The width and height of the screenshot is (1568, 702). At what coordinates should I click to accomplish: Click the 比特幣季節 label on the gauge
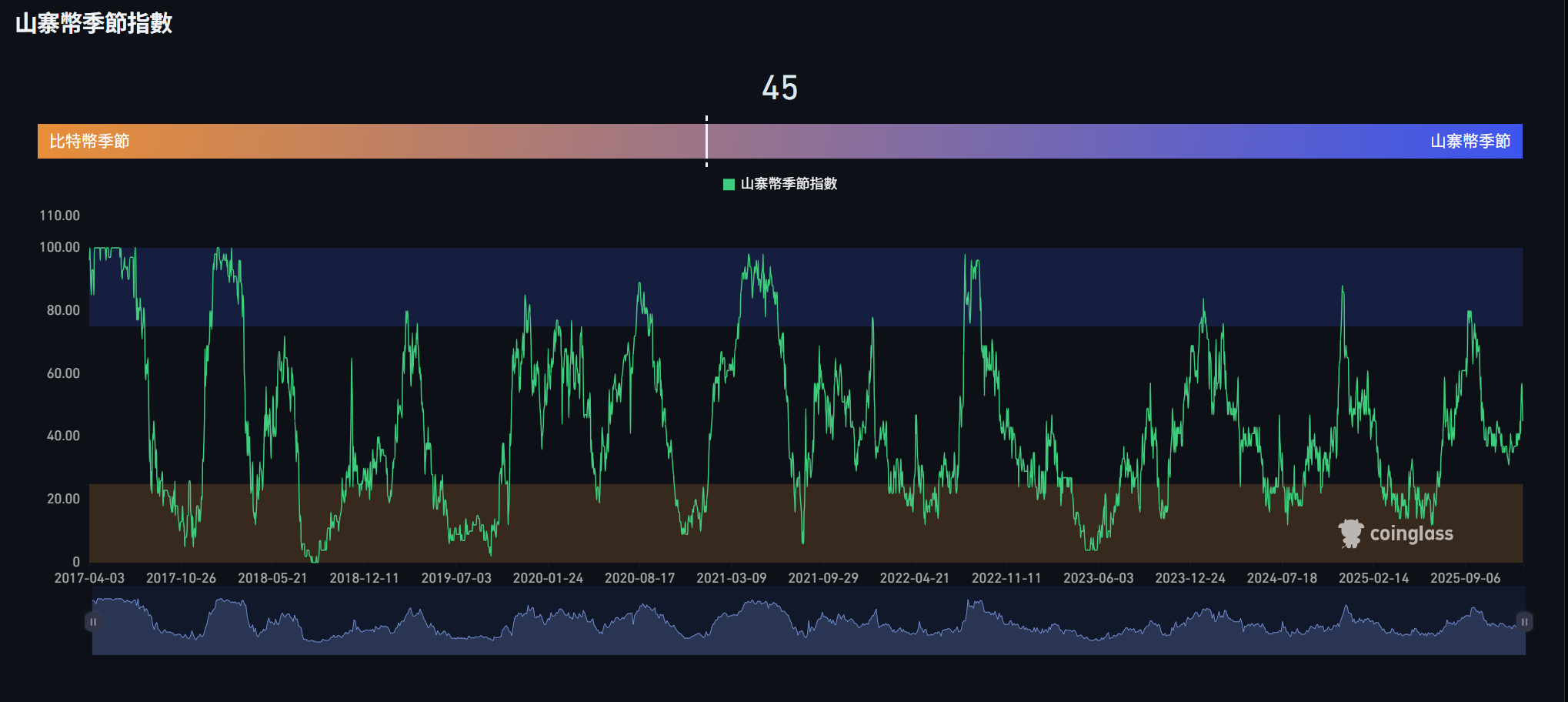click(x=89, y=142)
